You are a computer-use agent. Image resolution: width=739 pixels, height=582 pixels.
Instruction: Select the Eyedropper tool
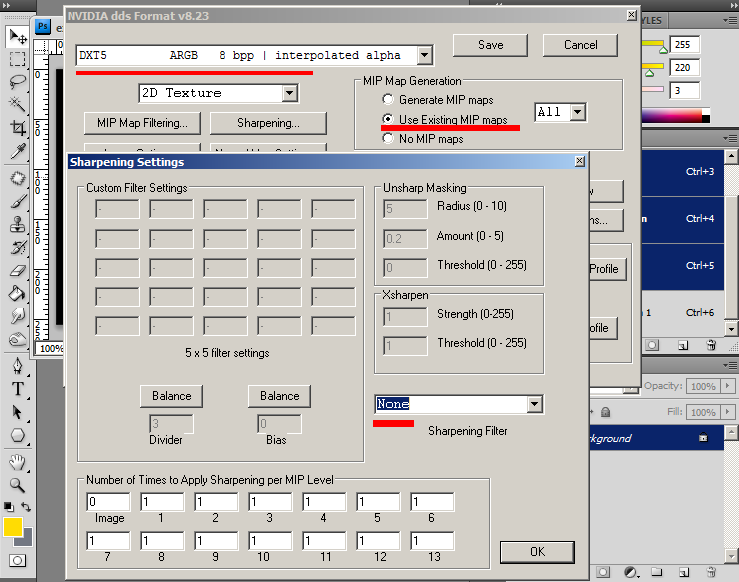(18, 151)
